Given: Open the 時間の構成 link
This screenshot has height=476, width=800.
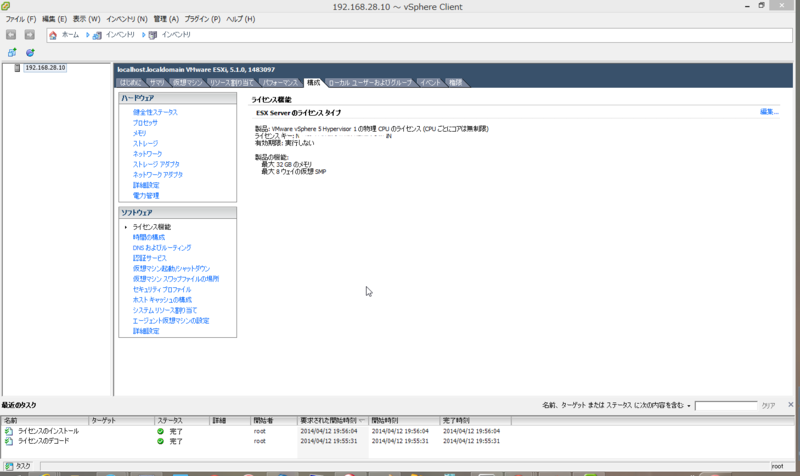Looking at the screenshot, I should click(x=148, y=237).
